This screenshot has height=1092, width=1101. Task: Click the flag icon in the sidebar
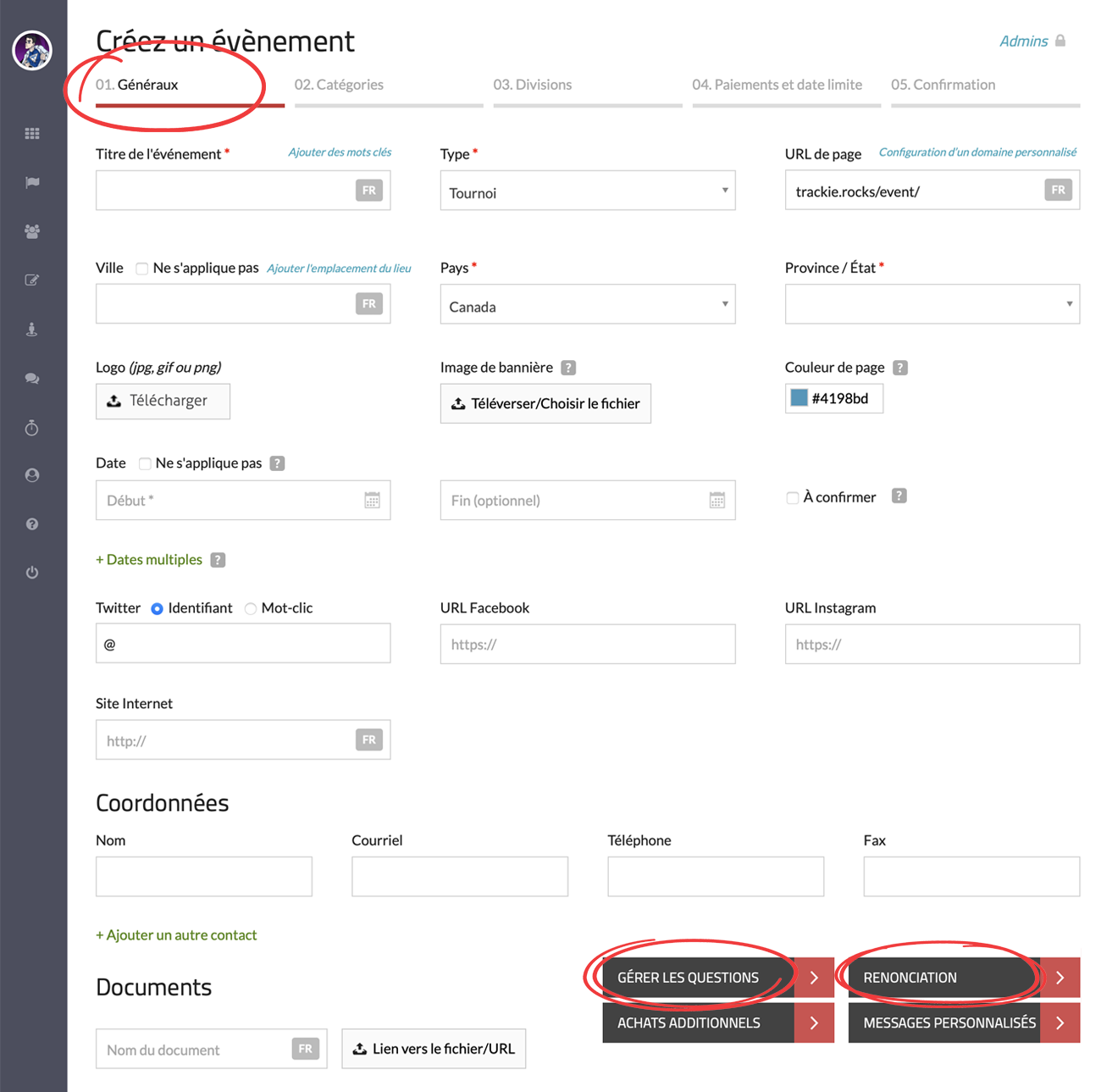(32, 183)
